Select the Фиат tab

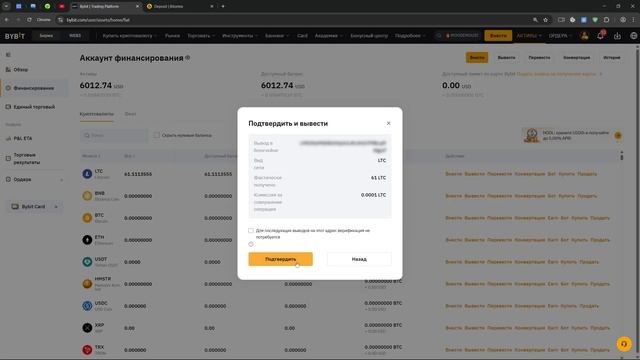click(x=130, y=114)
